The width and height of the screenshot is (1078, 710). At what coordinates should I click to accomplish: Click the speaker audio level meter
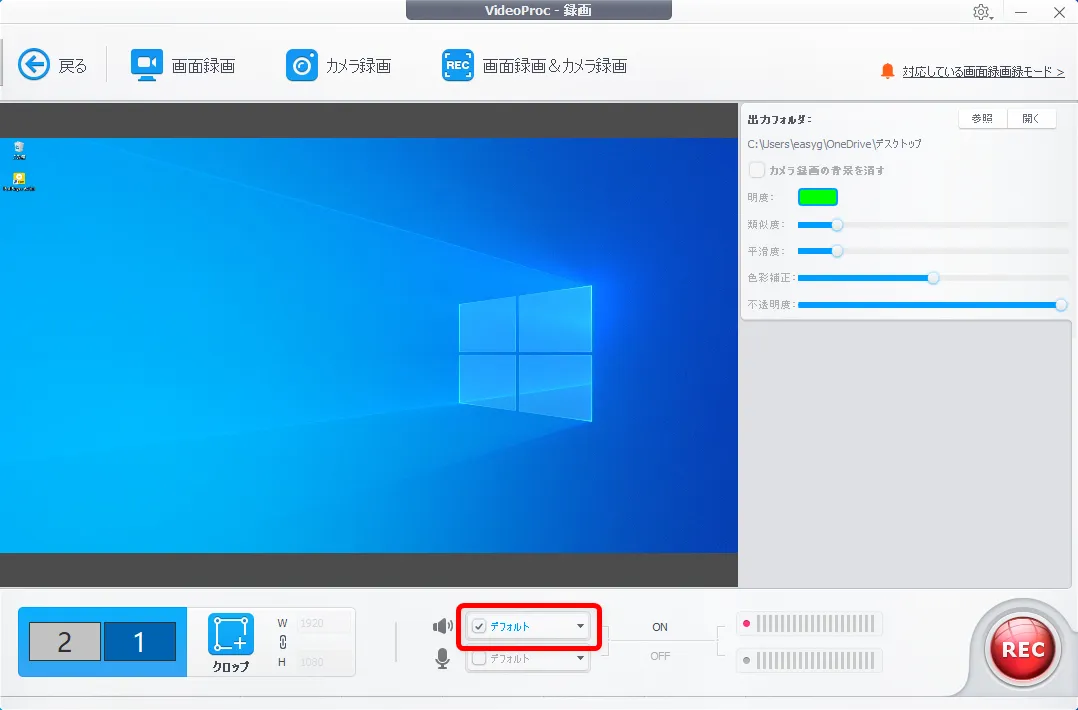tap(809, 624)
